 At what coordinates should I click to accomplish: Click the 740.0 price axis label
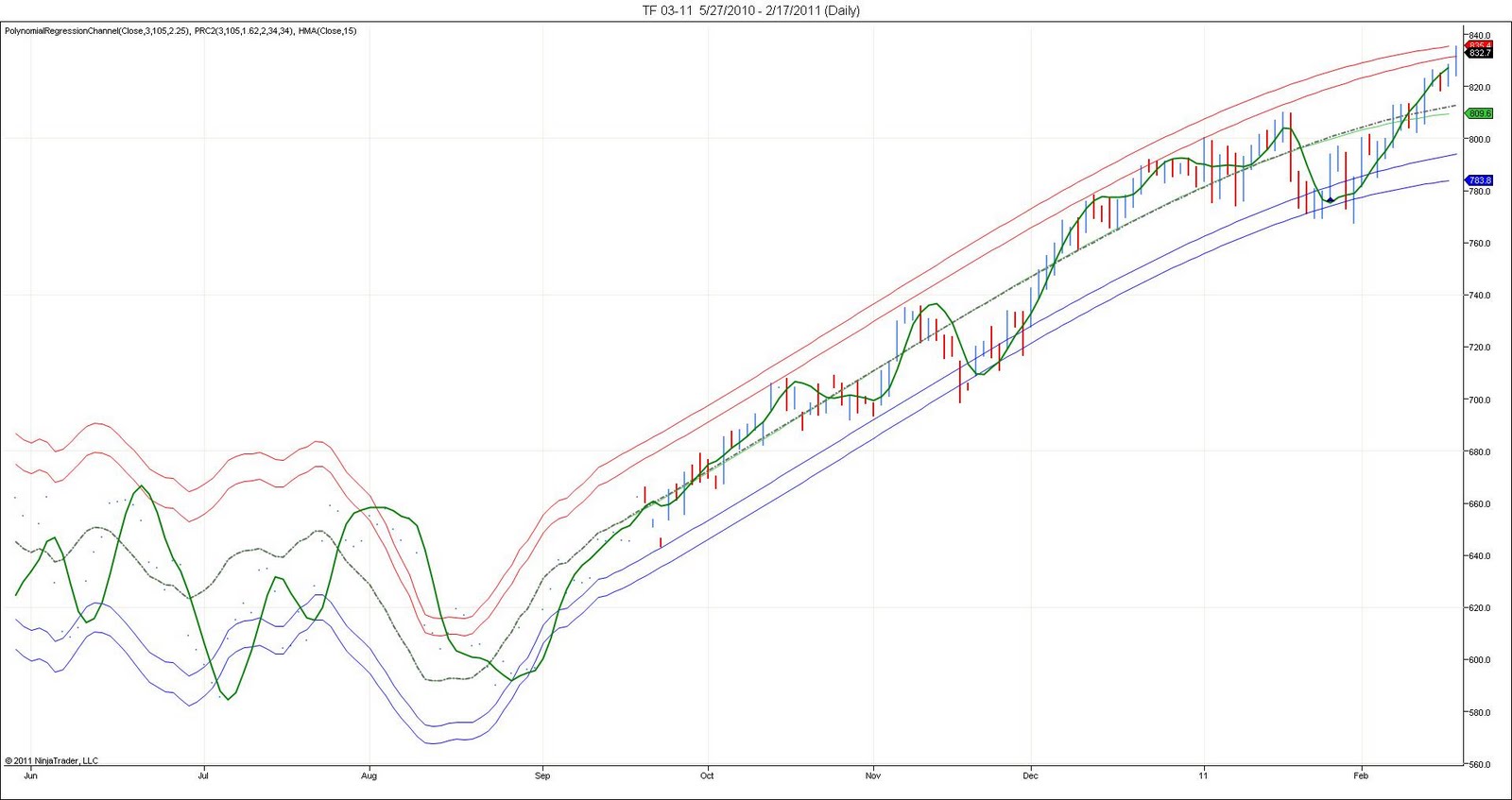[x=1480, y=296]
